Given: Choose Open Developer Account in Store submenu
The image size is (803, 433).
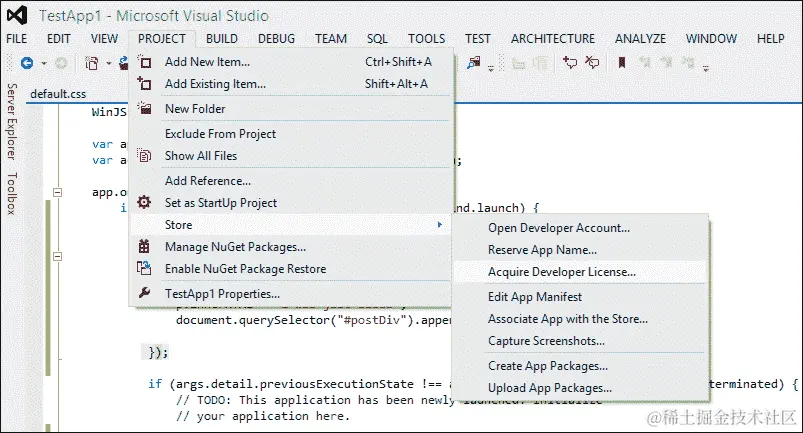Looking at the screenshot, I should tap(580, 228).
